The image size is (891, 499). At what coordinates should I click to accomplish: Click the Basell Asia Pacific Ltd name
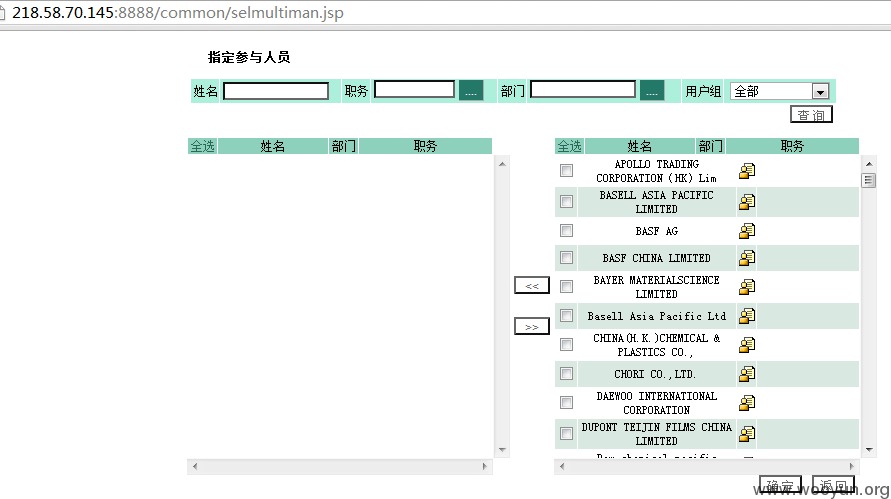[x=656, y=316]
